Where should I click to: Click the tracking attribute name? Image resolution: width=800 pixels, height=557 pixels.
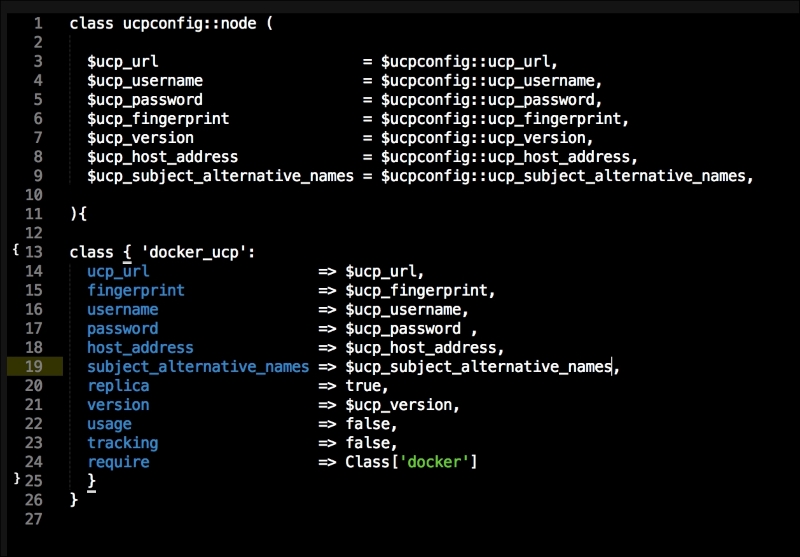(x=122, y=443)
